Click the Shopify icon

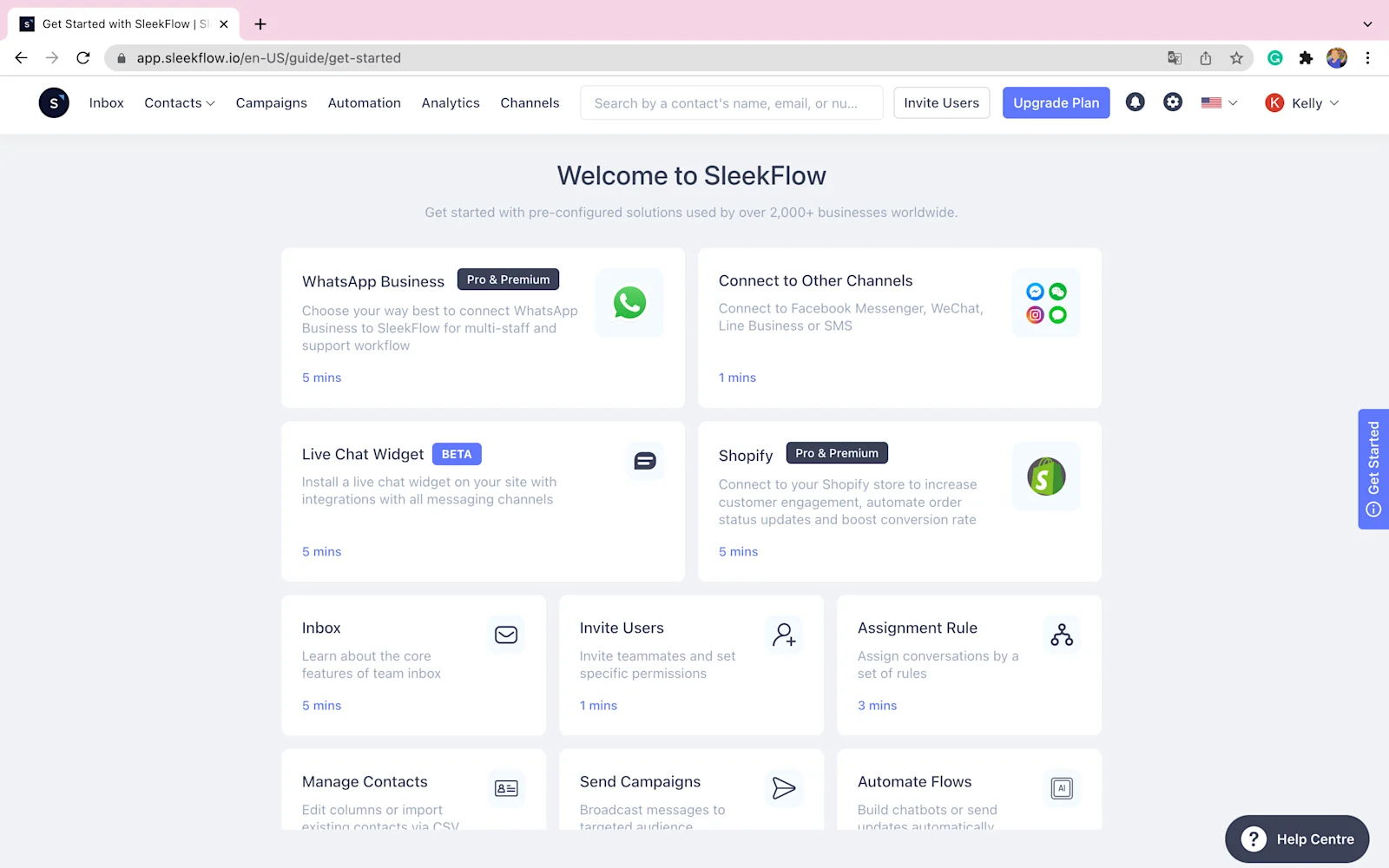[x=1045, y=477]
